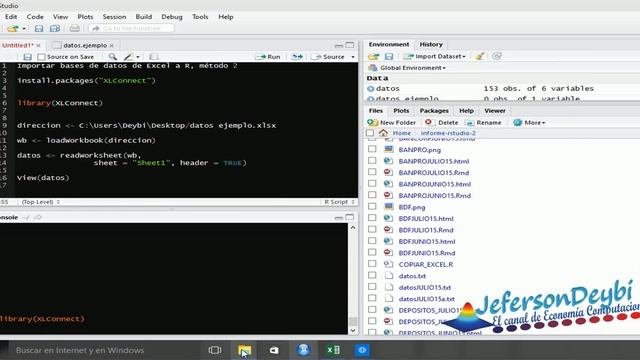Screen dimensions: 640x360
Task: Toggle the Source on Save checkbox
Action: pos(41,57)
